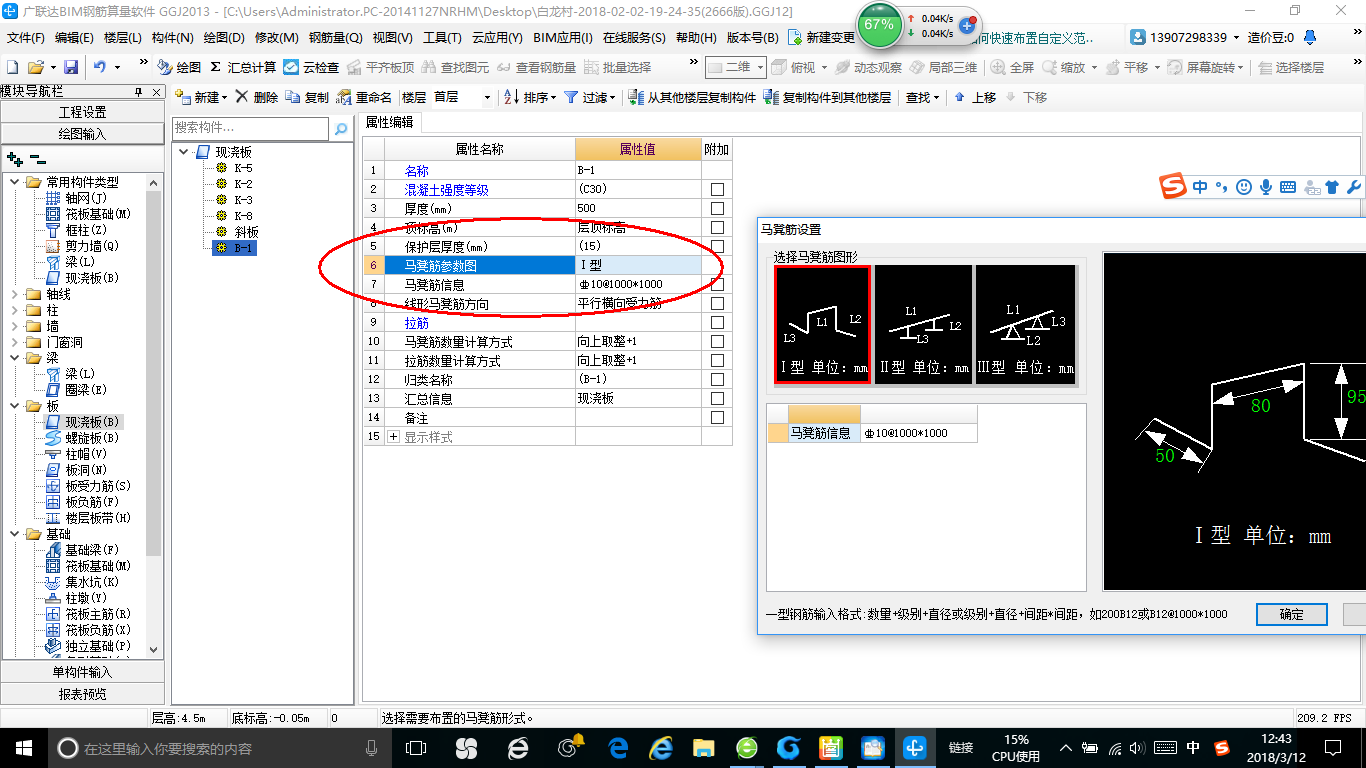Screen dimensions: 1366x768
Task: Collapse 现浇板 component tree node
Action: (184, 152)
